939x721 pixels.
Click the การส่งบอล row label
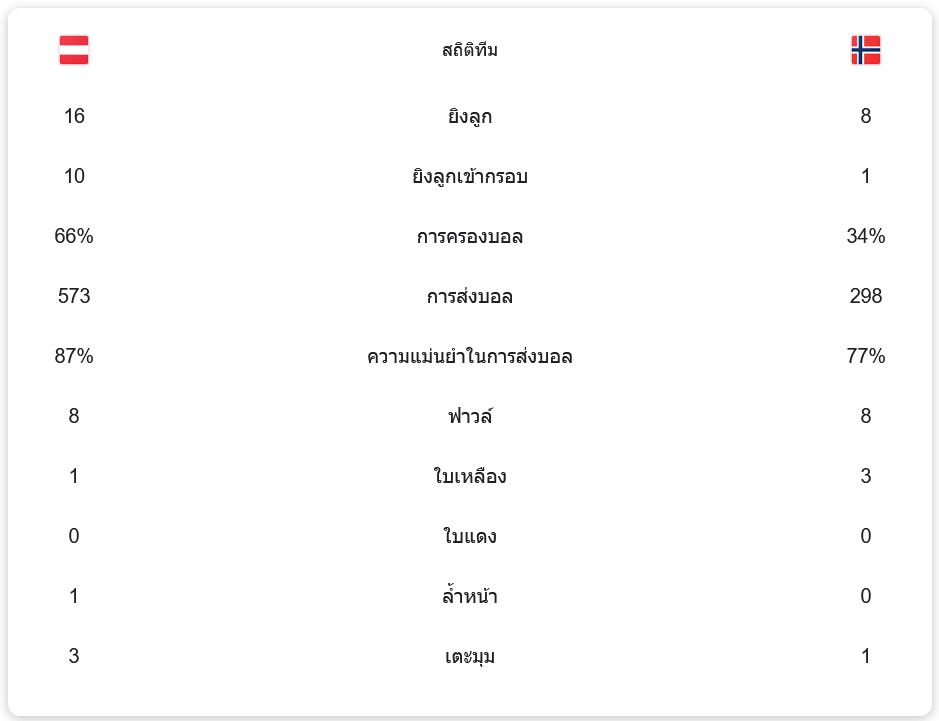[x=470, y=297]
